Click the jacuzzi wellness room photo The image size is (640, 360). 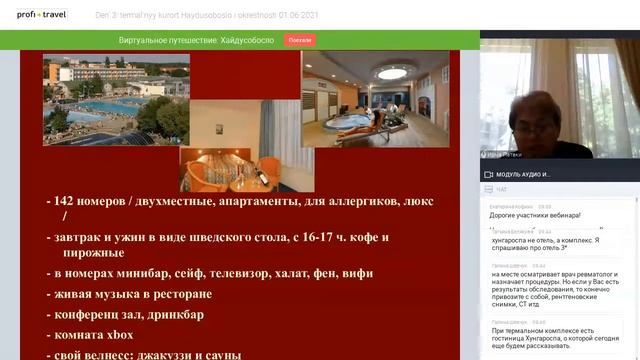376,99
